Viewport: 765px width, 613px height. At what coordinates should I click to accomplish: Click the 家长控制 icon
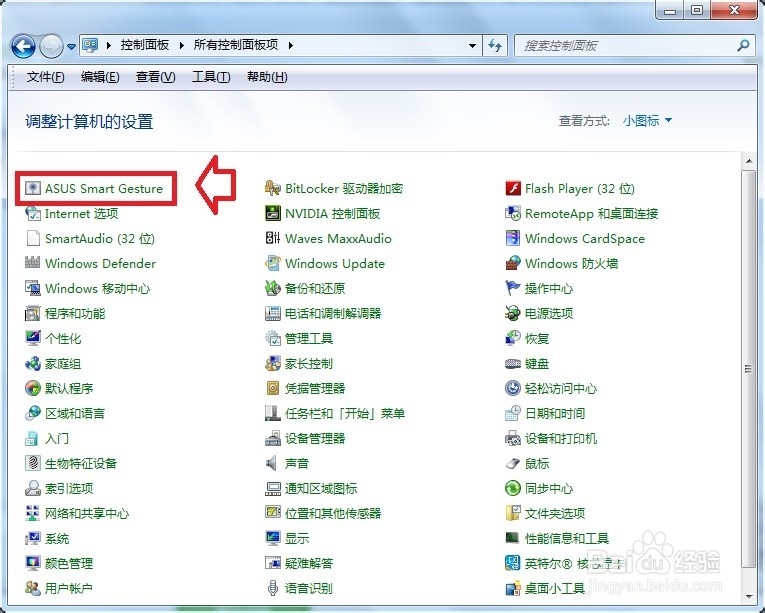[273, 363]
